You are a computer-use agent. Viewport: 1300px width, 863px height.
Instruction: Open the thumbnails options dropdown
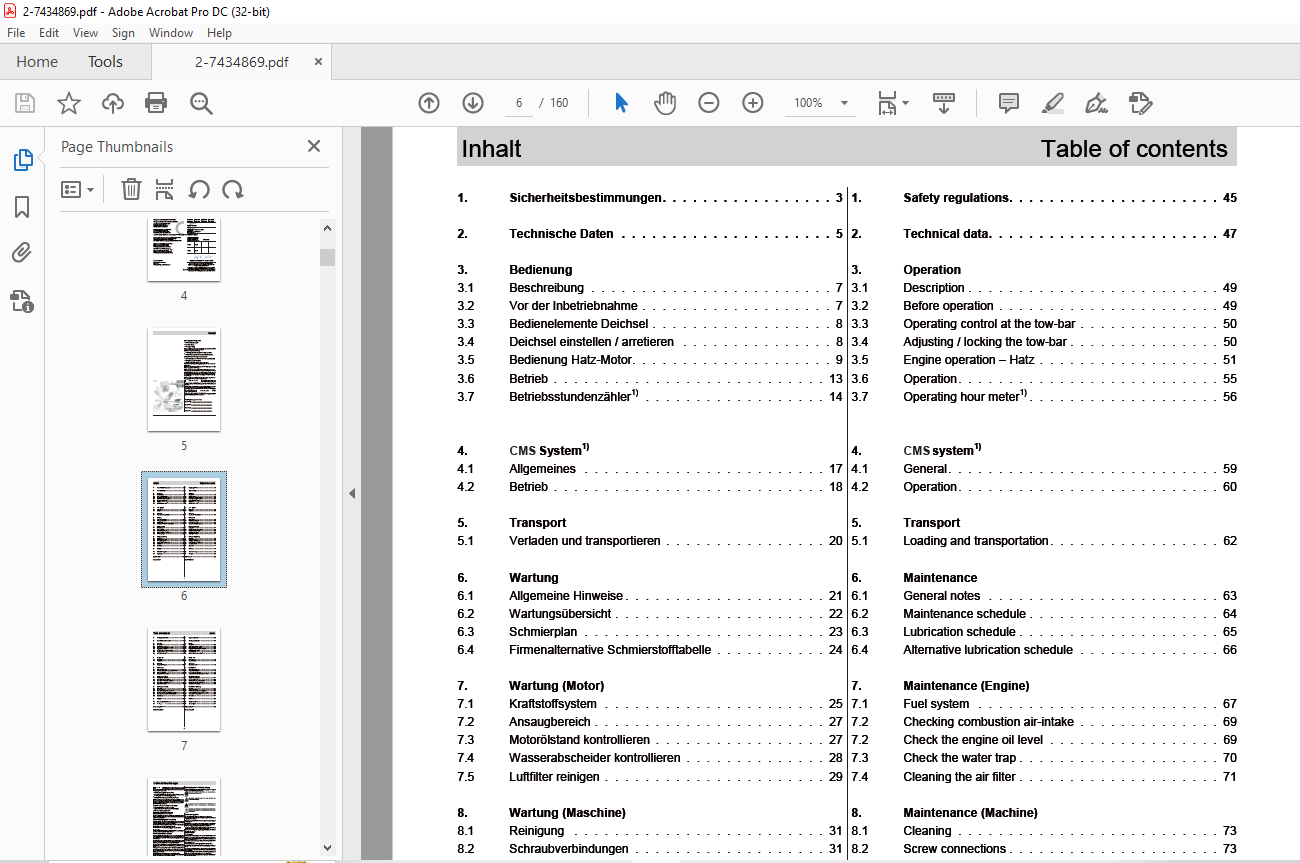78,189
